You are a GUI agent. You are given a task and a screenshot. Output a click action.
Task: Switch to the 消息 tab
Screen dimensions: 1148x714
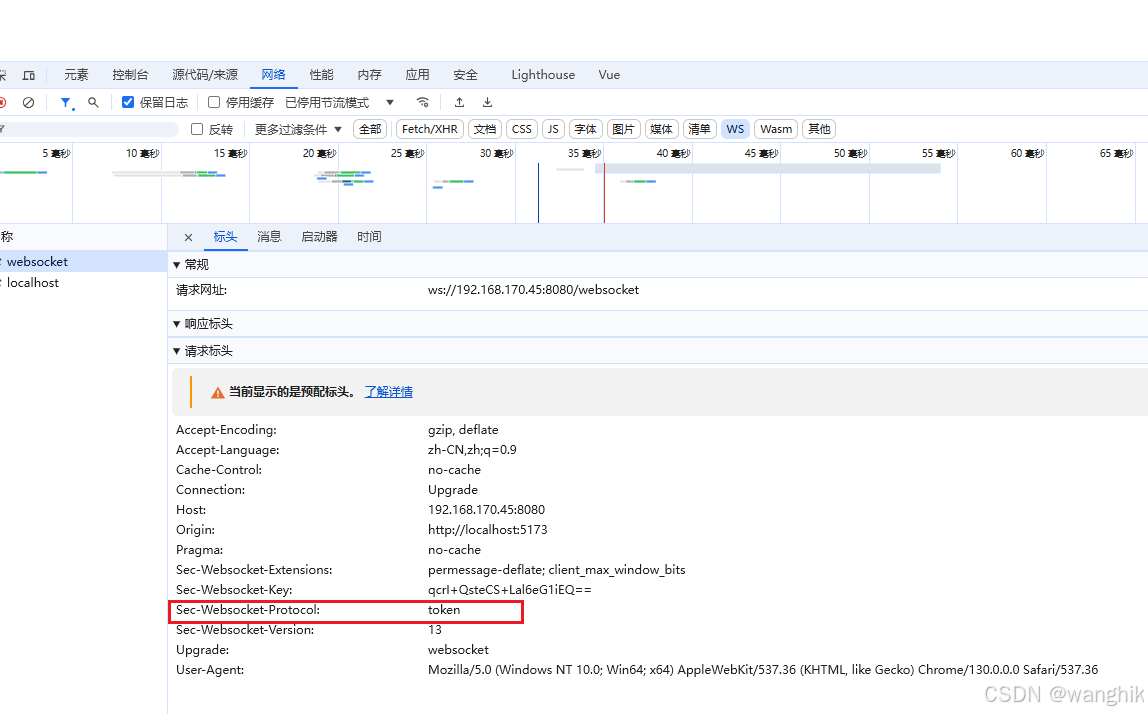(x=268, y=236)
